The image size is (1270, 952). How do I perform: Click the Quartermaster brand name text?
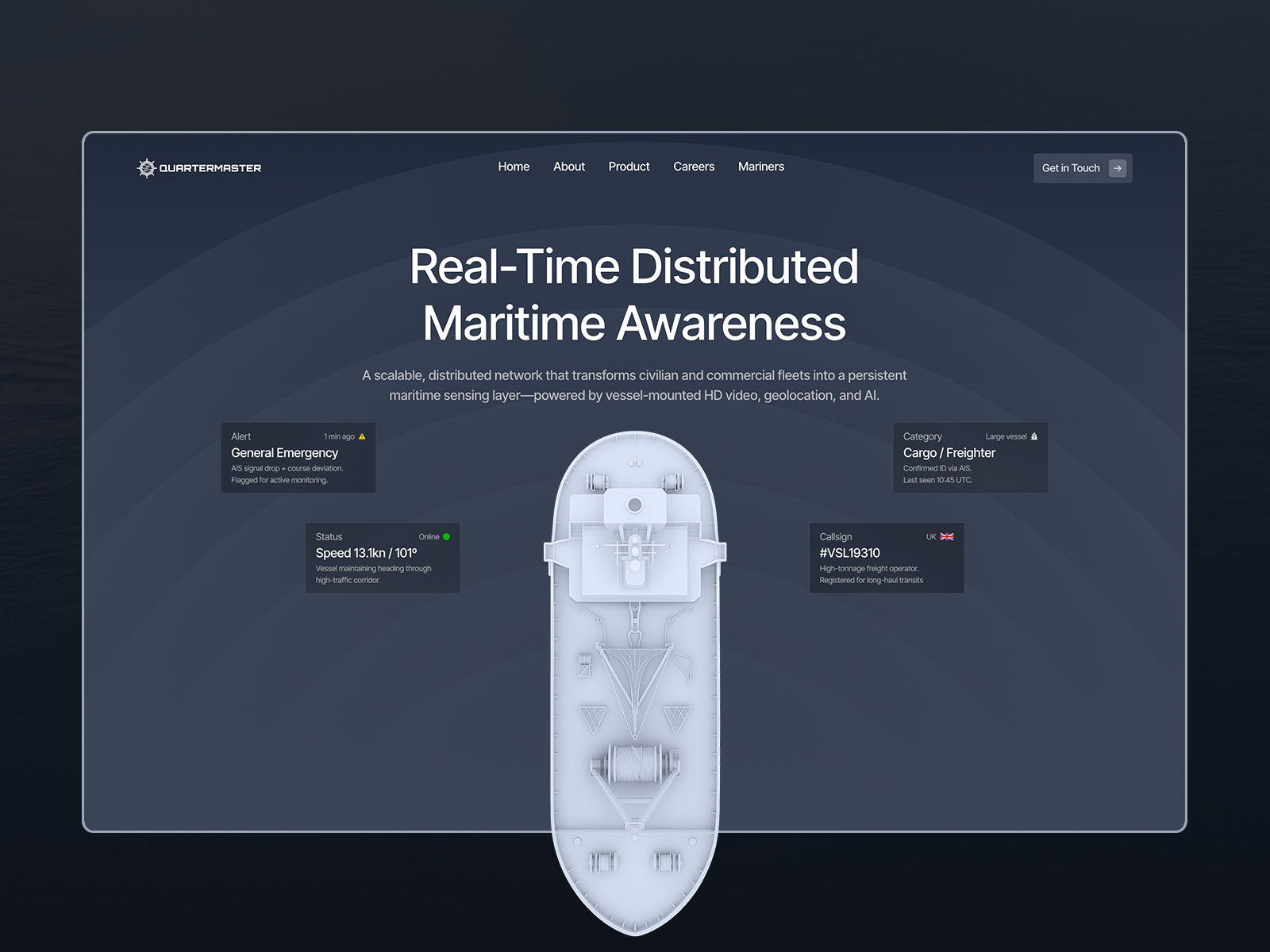(x=210, y=168)
